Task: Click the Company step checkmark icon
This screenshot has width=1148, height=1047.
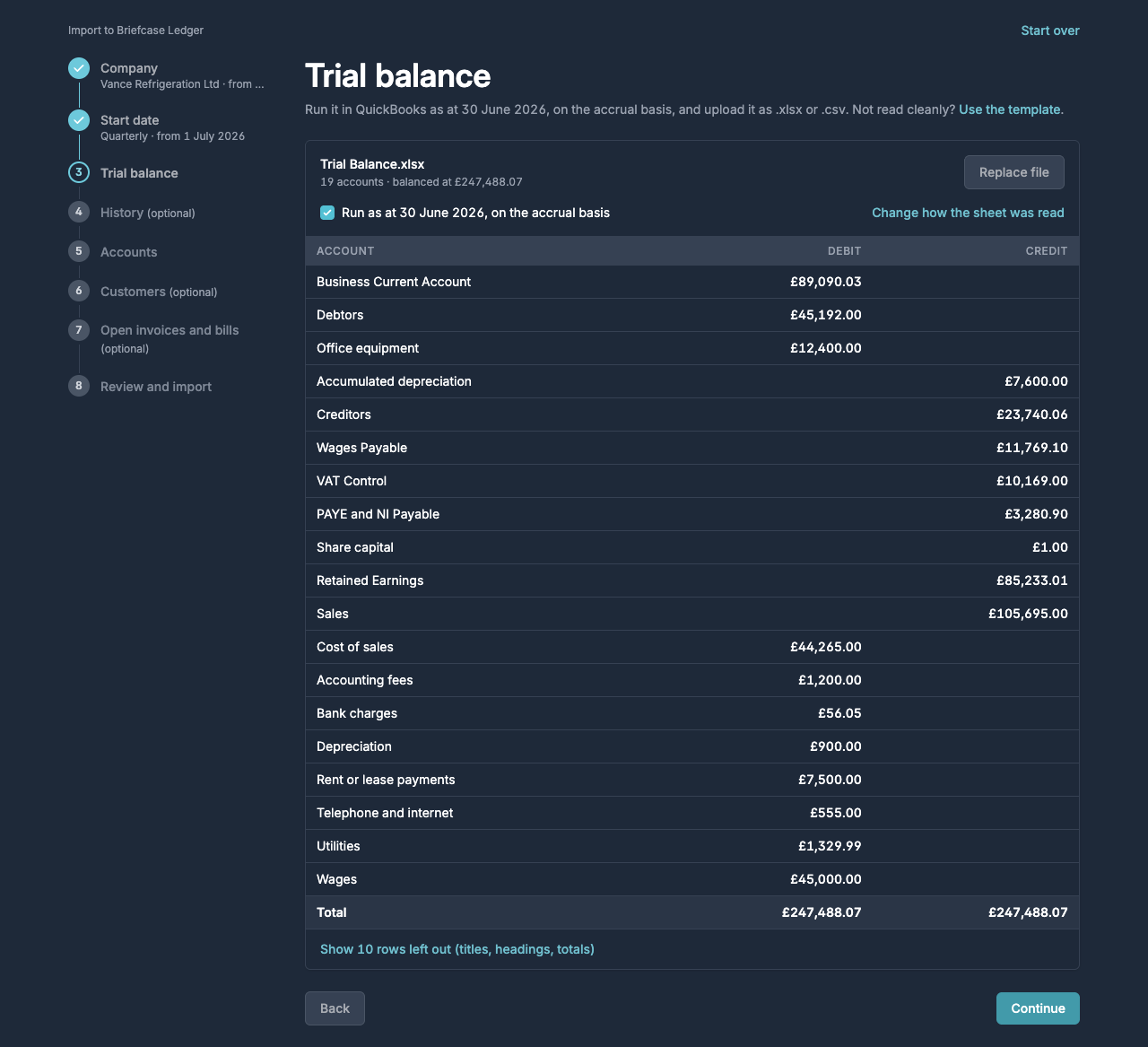Action: click(79, 68)
